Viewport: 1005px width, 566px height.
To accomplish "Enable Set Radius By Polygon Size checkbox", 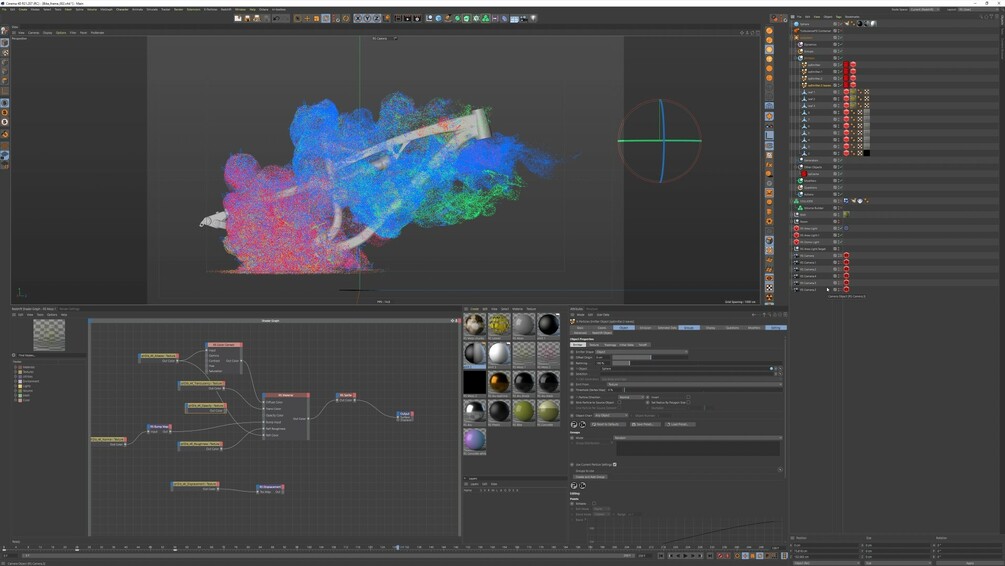I will pyautogui.click(x=688, y=403).
